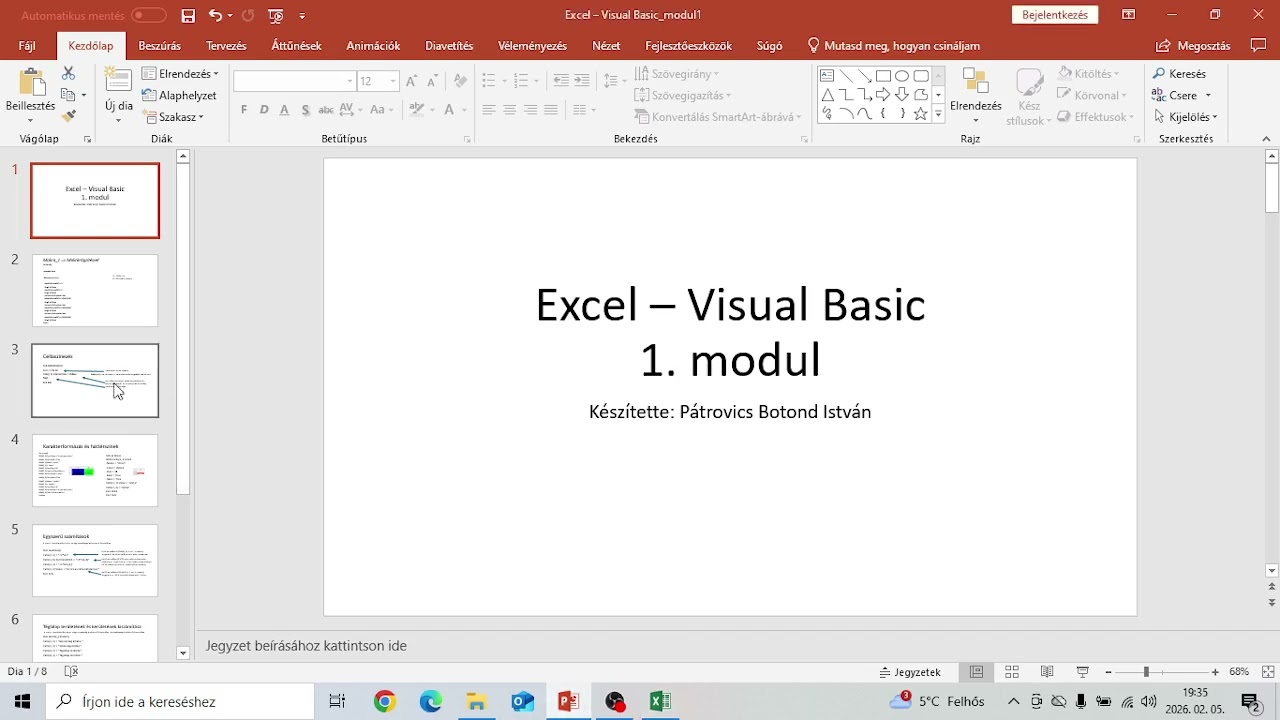Open Kijelölés selection dropdown
The image size is (1280, 720).
(1185, 117)
